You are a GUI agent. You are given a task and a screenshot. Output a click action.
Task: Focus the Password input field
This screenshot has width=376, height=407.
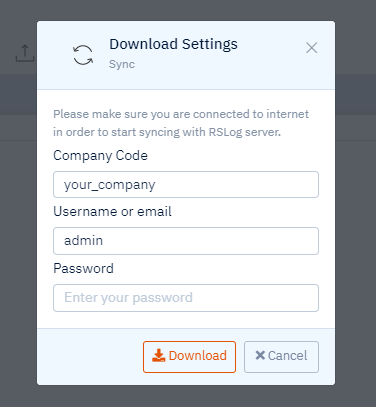(x=186, y=298)
